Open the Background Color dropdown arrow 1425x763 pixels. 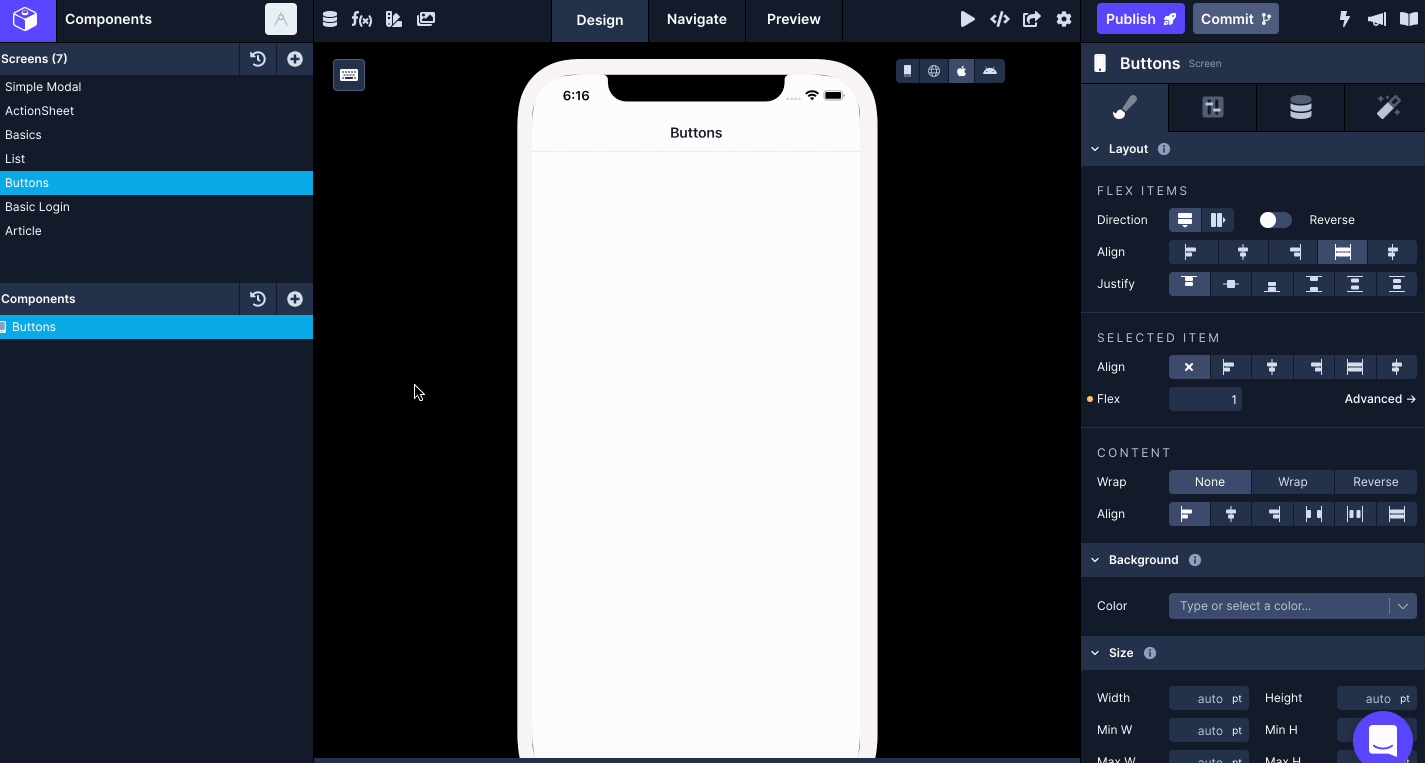click(1403, 606)
